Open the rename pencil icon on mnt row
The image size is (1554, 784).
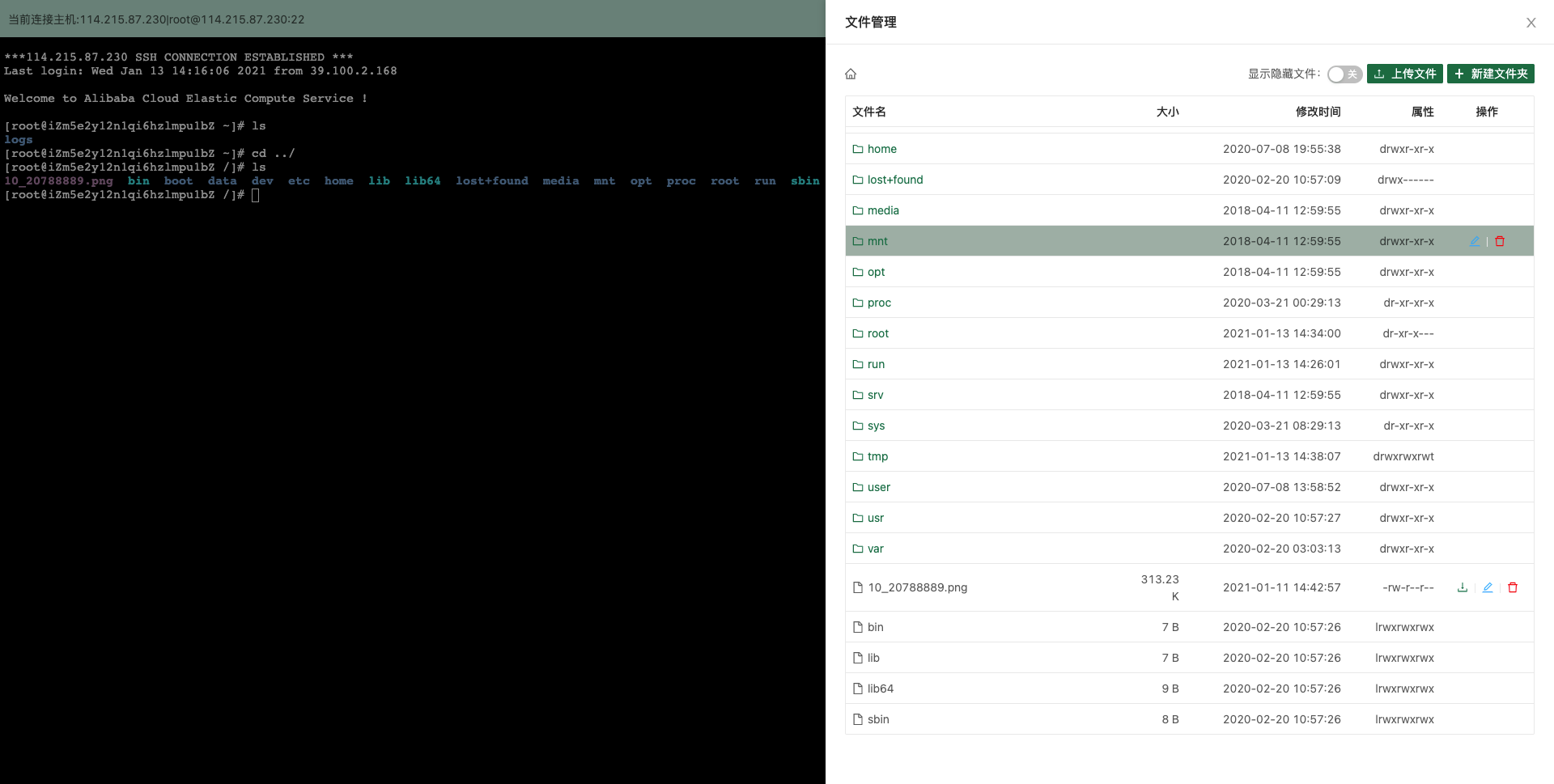click(1475, 241)
